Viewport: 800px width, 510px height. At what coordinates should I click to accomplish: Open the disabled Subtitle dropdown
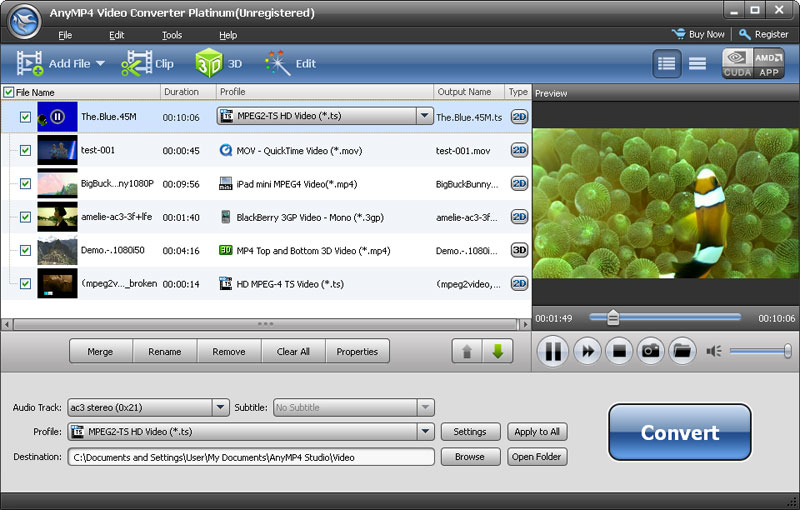[x=426, y=407]
